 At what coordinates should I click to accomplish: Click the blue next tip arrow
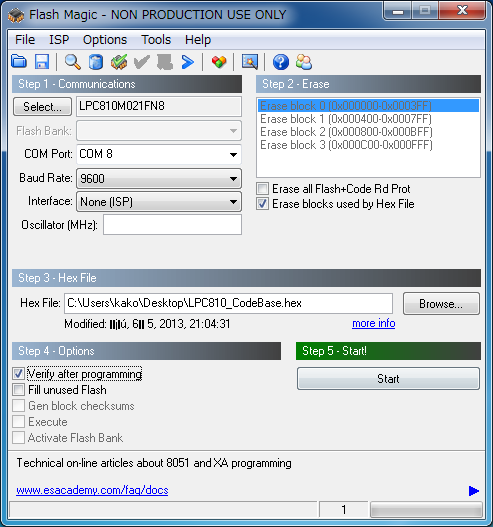pyautogui.click(x=474, y=491)
